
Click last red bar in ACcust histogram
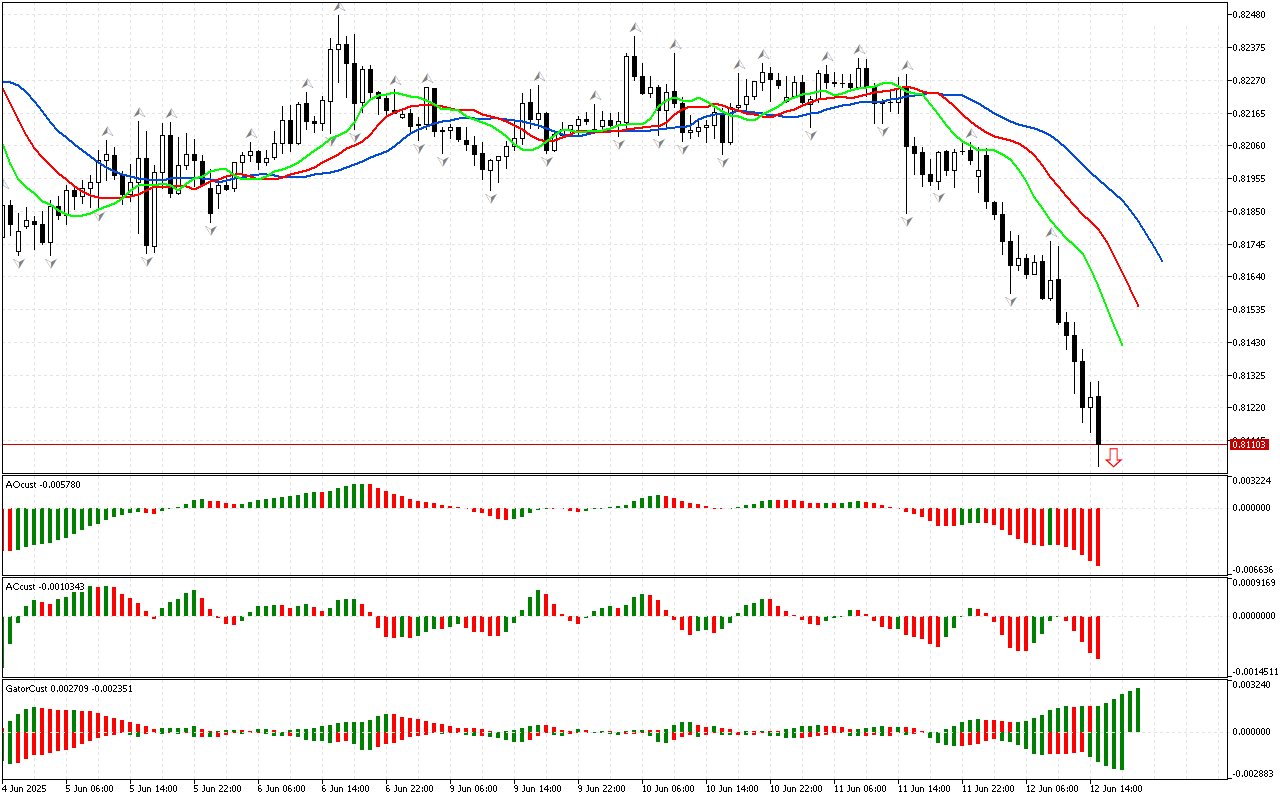[1098, 637]
